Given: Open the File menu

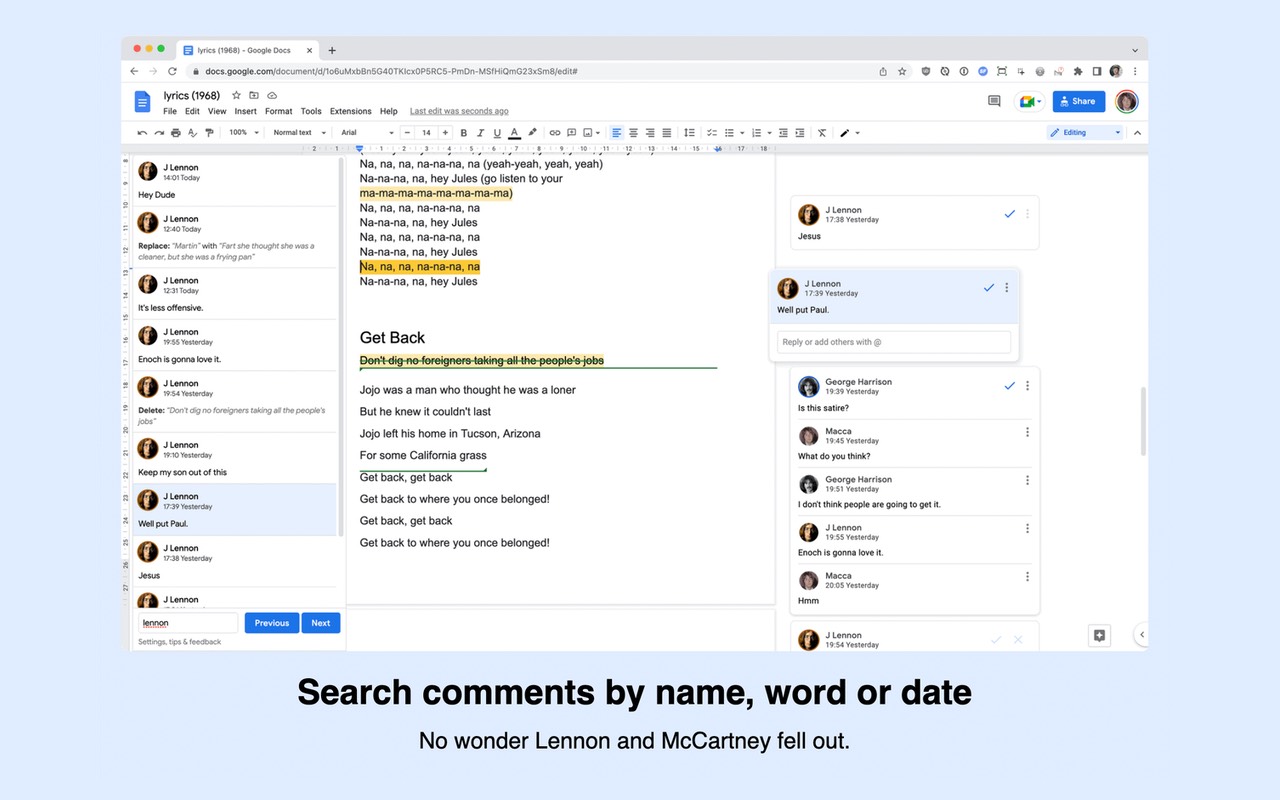Looking at the screenshot, I should pos(170,111).
